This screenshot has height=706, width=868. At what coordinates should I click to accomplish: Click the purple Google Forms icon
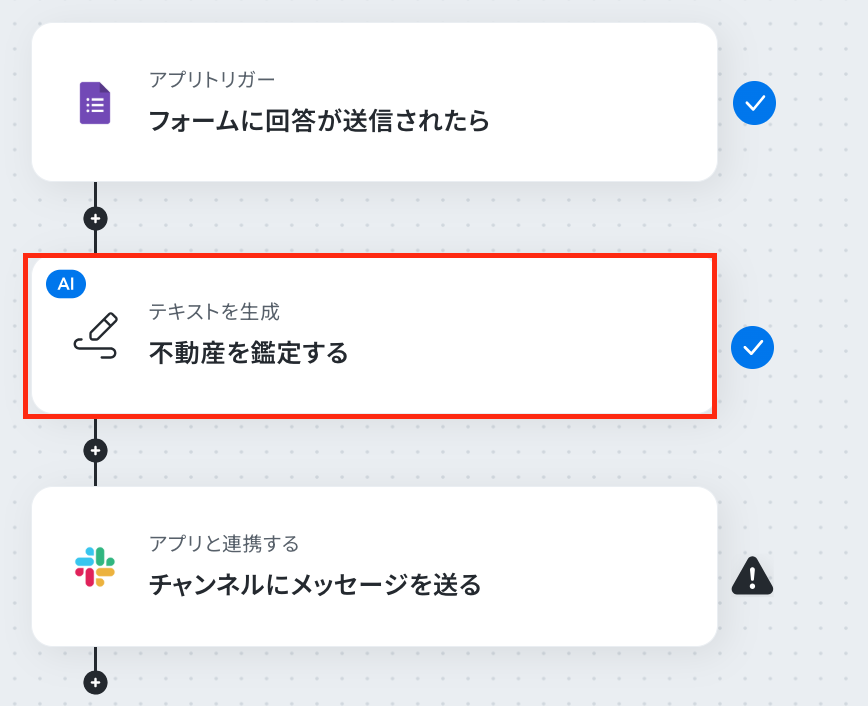coord(95,103)
